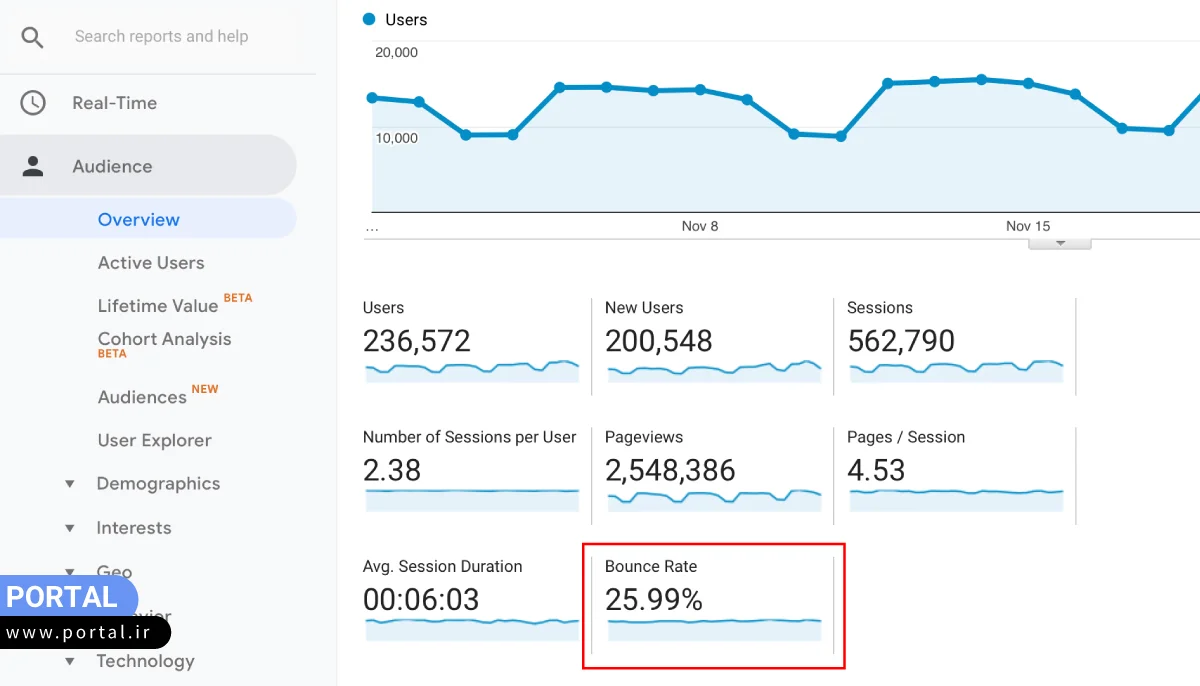Image resolution: width=1200 pixels, height=686 pixels.
Task: Click the search reports input field
Action: click(162, 36)
